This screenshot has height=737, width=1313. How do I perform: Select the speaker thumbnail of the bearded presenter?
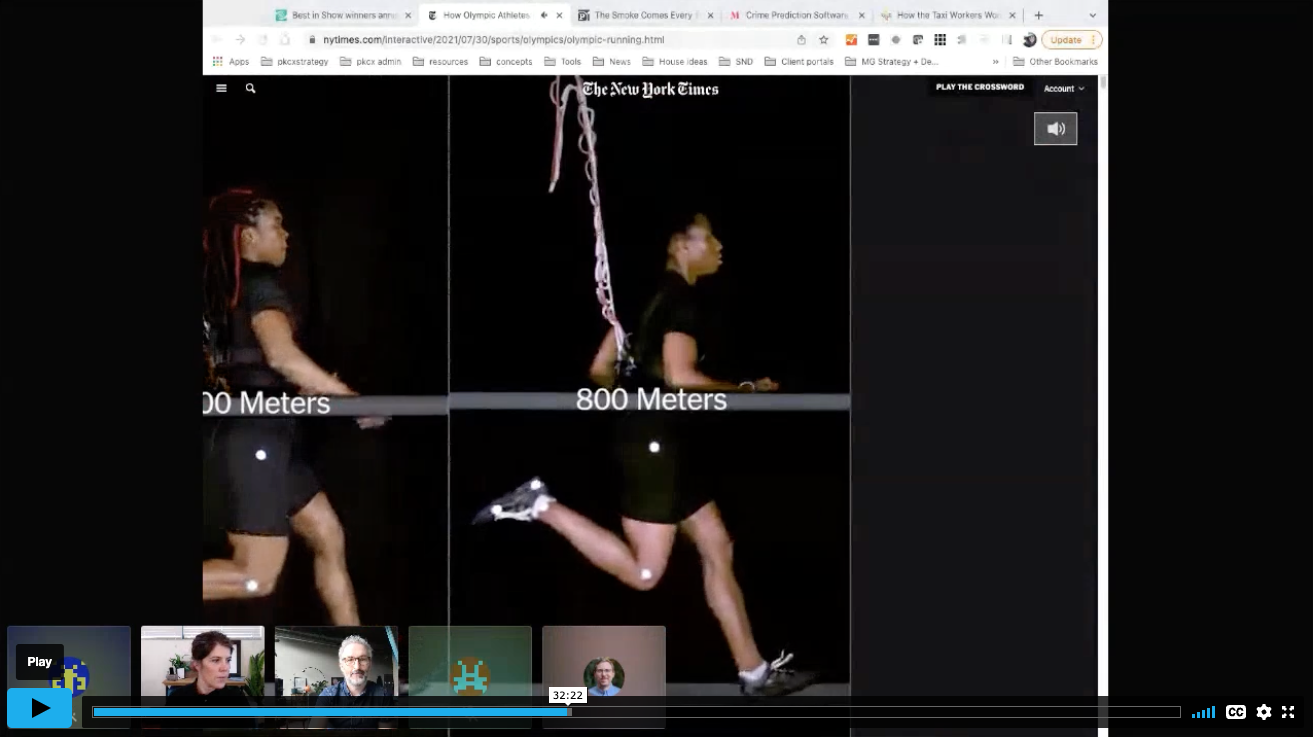tap(336, 670)
